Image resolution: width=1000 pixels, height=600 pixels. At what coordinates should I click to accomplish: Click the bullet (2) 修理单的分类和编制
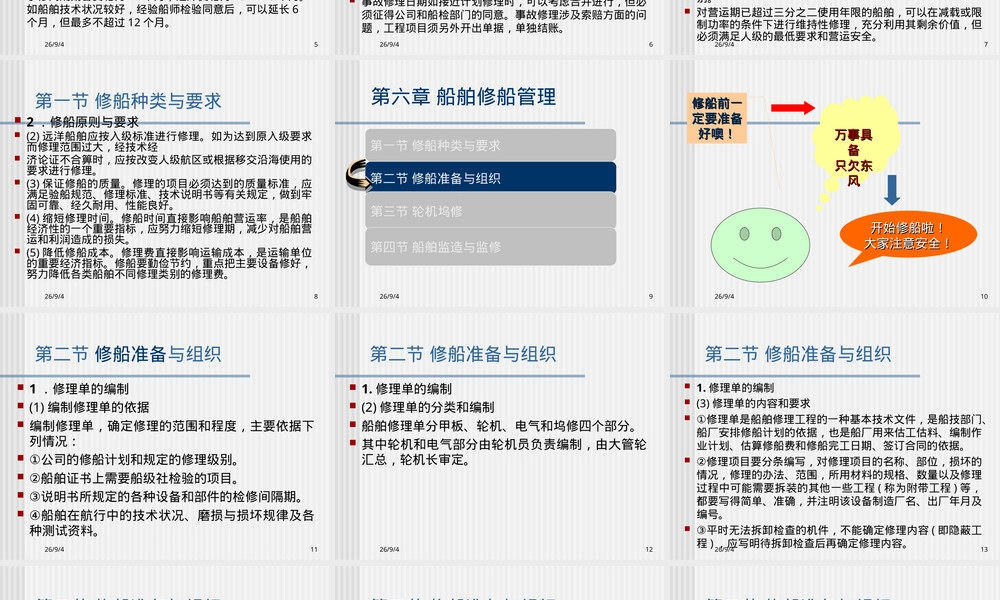pyautogui.click(x=428, y=407)
